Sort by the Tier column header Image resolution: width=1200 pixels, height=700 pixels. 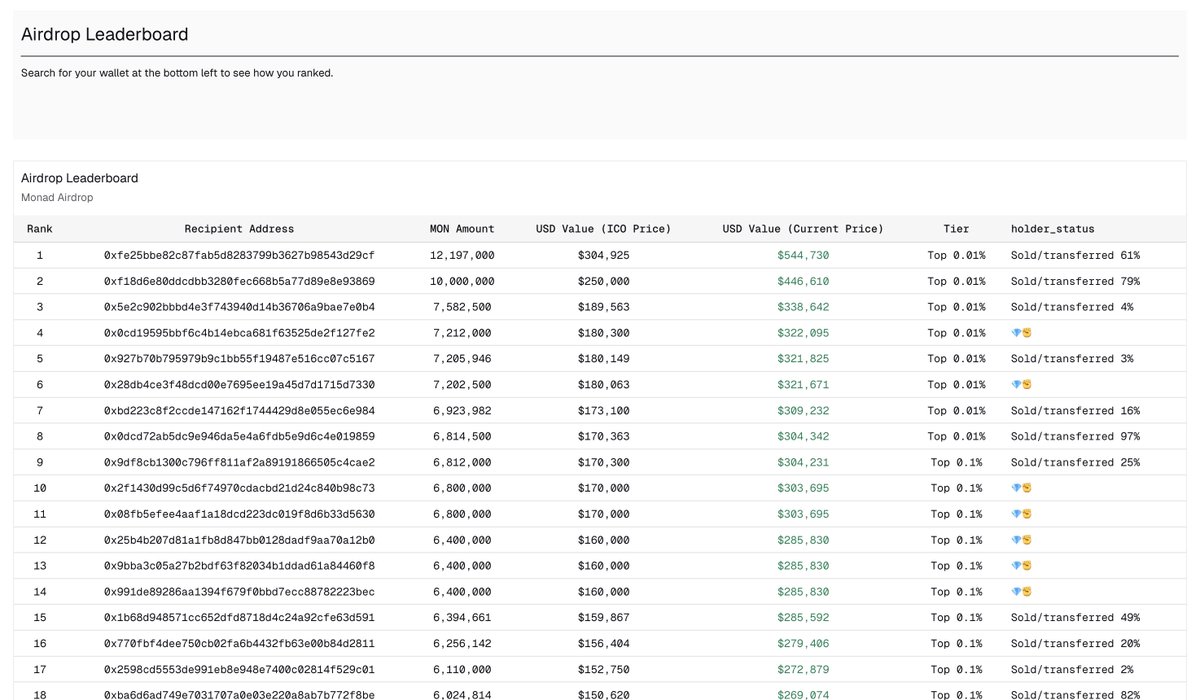[956, 229]
